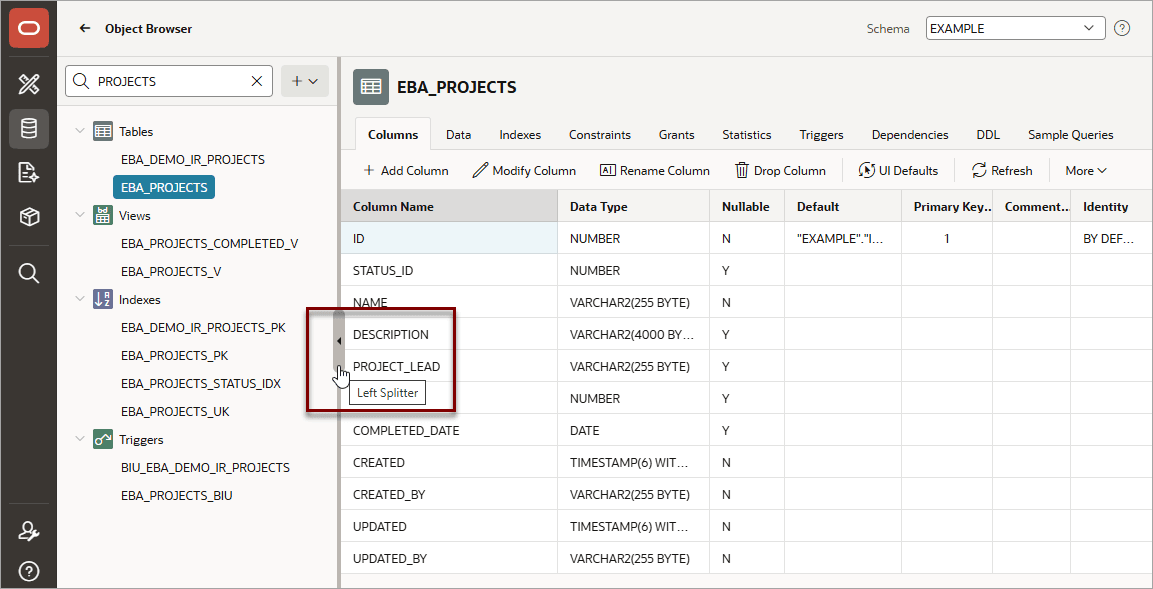1153x589 pixels.
Task: Open Gallery cube icon in sidebar
Action: [29, 217]
